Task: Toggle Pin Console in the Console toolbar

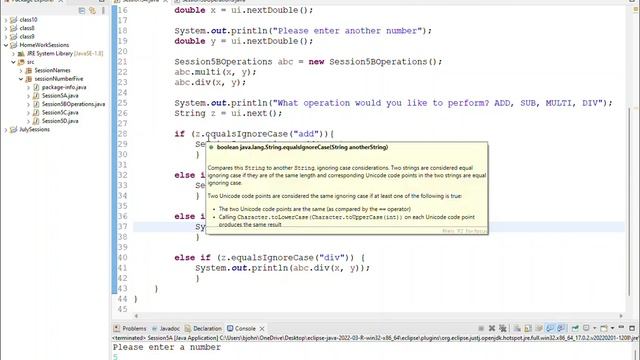Action: point(575,328)
